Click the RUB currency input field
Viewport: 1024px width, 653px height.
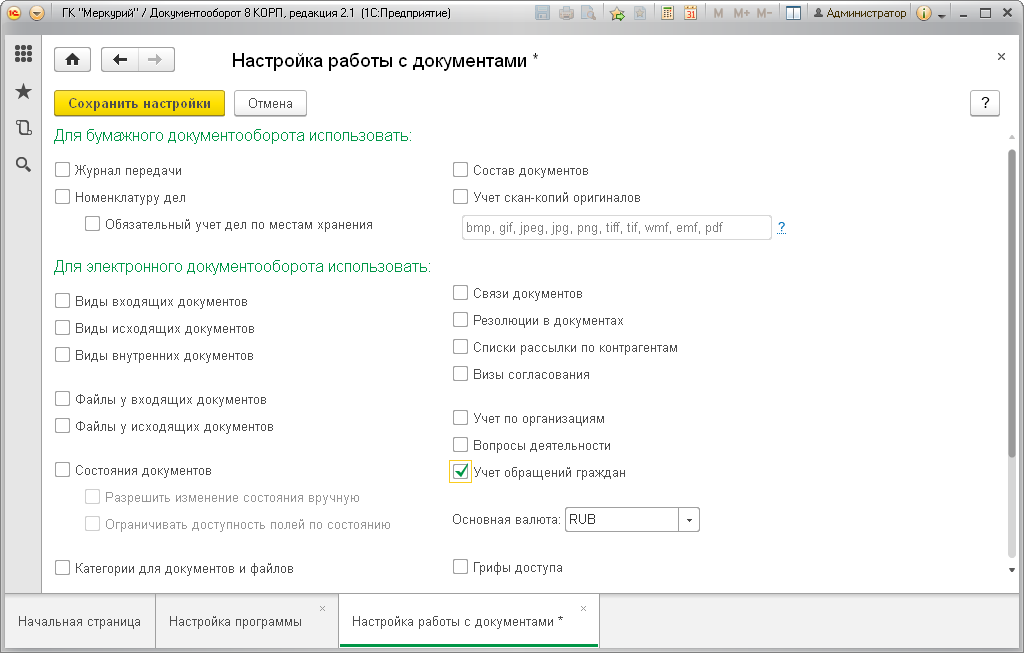622,520
